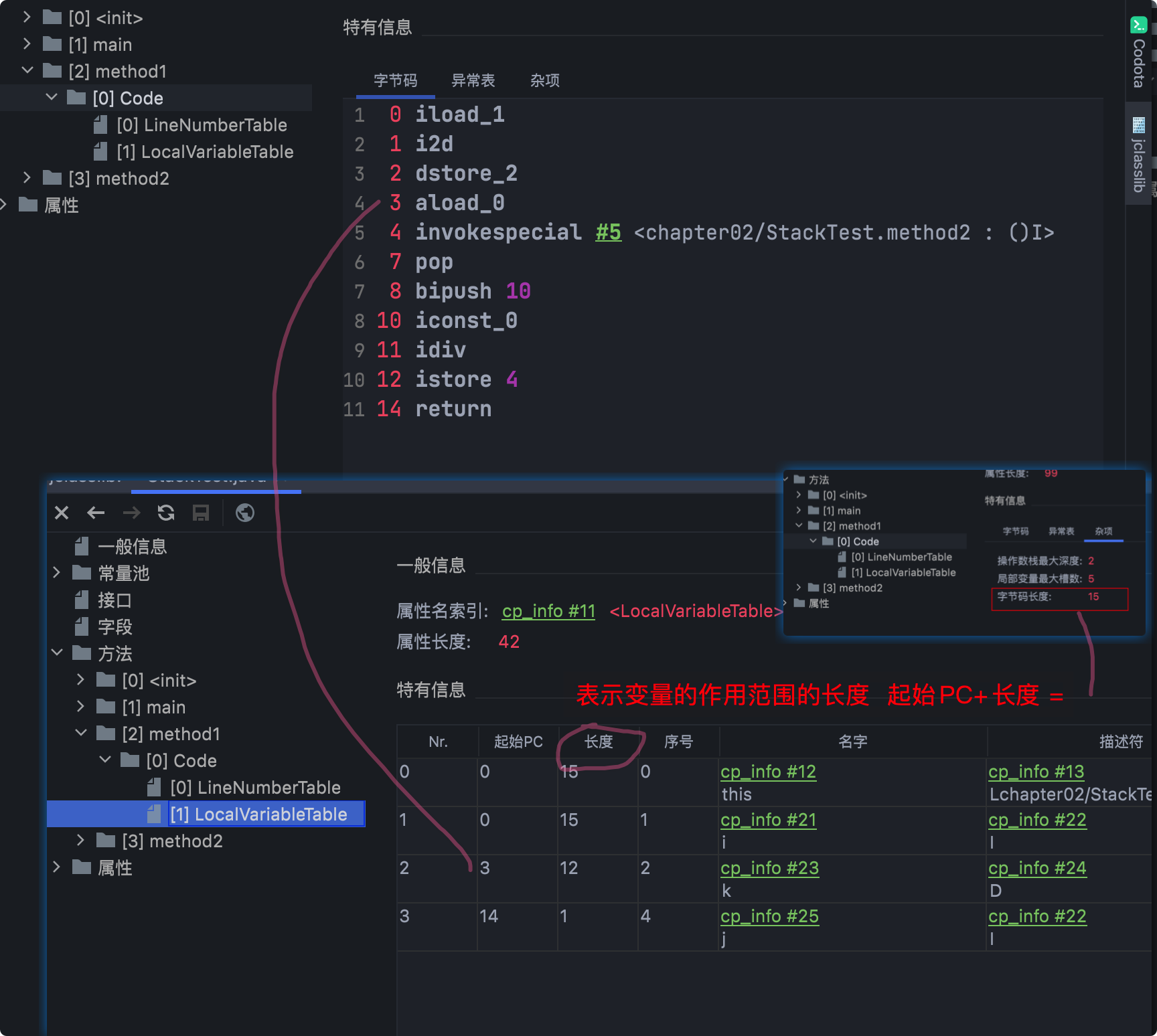Select 一般信息 file icon in lower tree
This screenshot has height=1036, width=1157.
(x=82, y=546)
